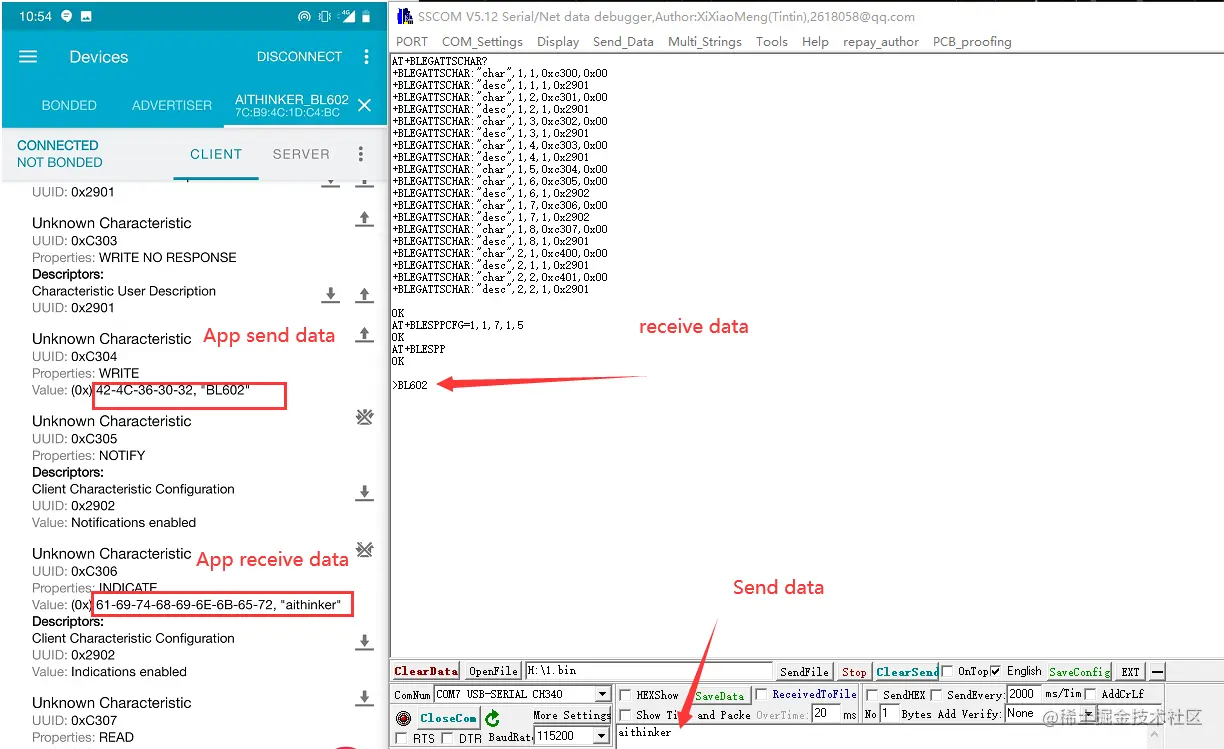This screenshot has height=749, width=1224.
Task: Check the SendHEX option
Action: point(870,694)
